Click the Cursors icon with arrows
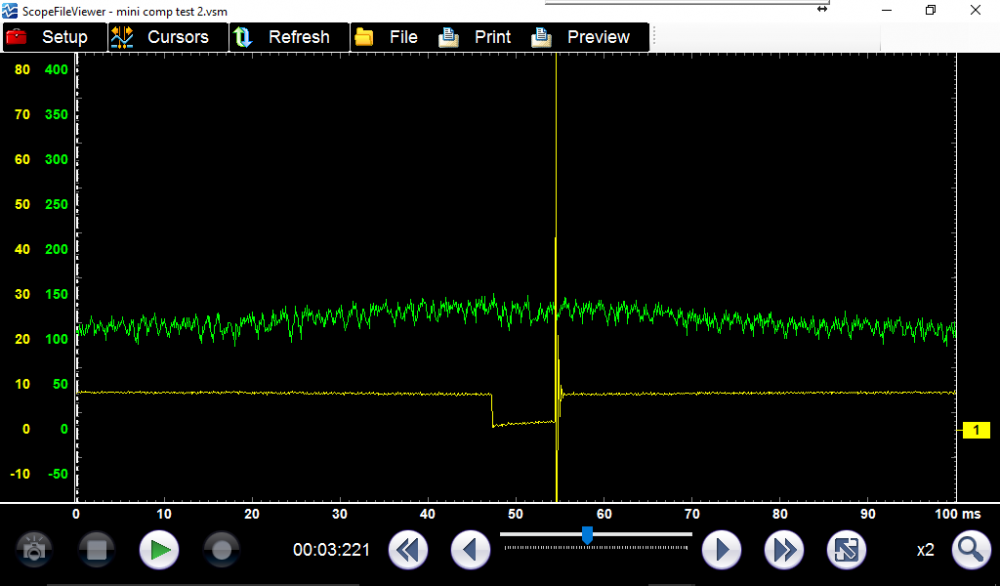 122,37
